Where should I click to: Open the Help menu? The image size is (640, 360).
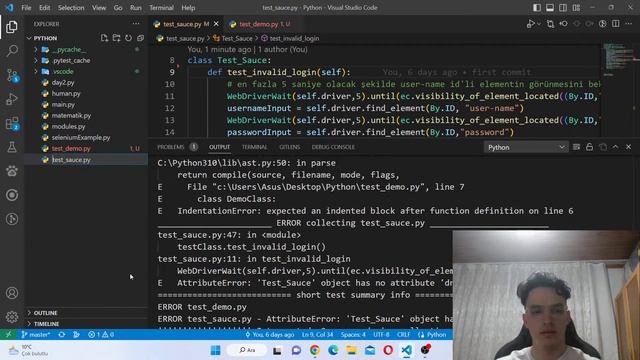point(188,8)
